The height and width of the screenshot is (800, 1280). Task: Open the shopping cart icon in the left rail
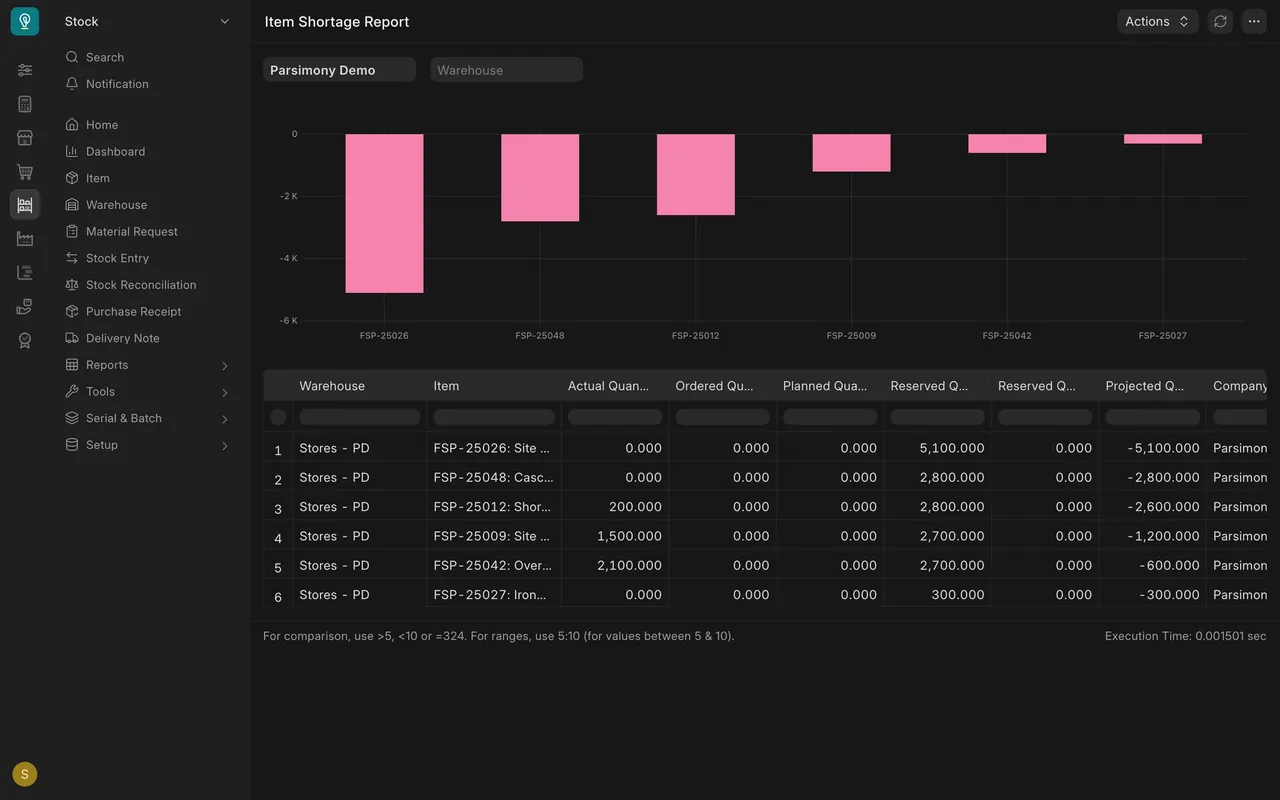click(x=25, y=172)
